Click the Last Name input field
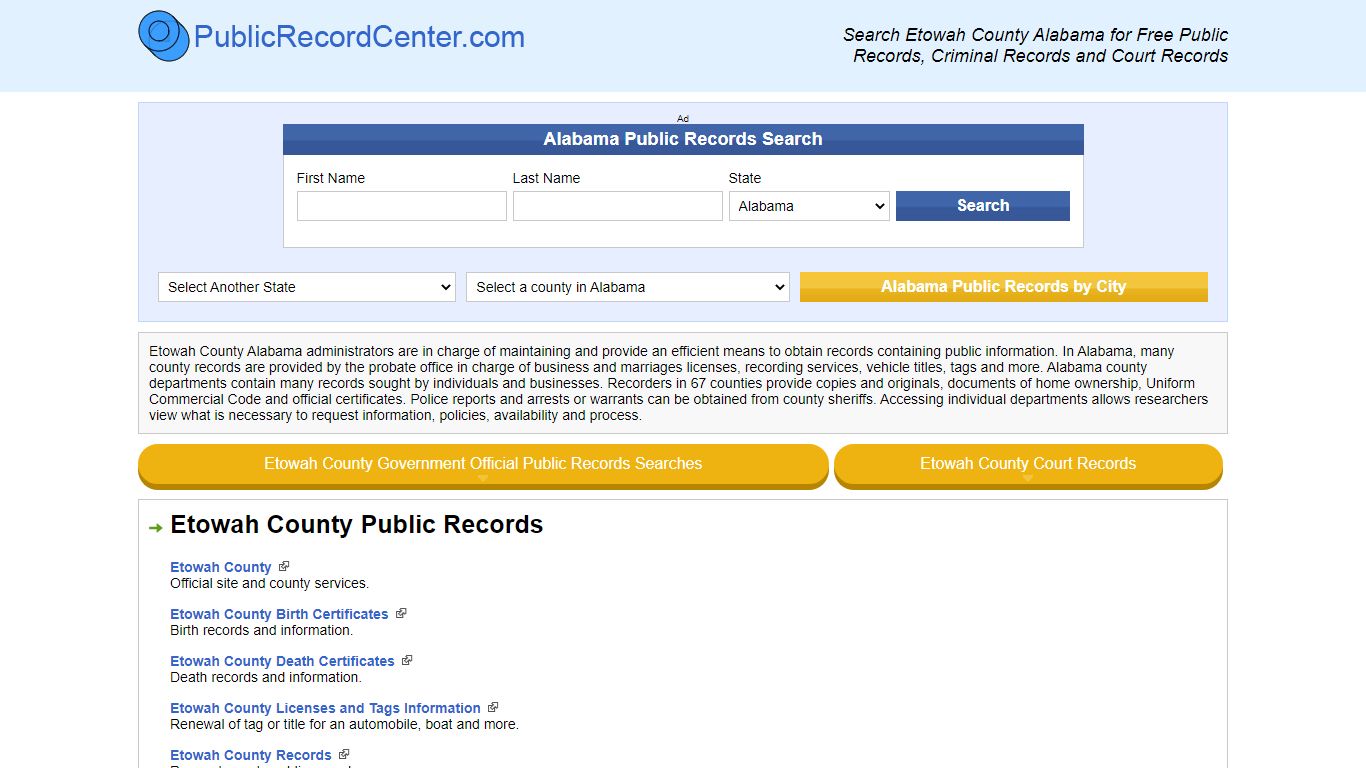Image resolution: width=1366 pixels, height=768 pixels. click(617, 206)
